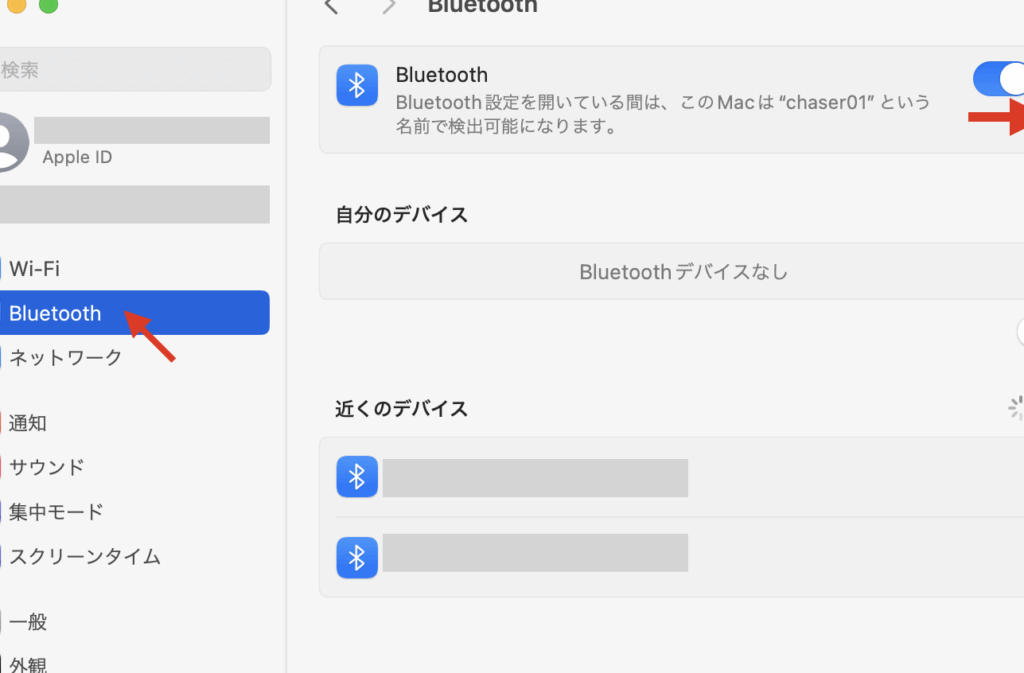Turn off the Bluetooth toggle switch
The height and width of the screenshot is (673, 1024).
click(999, 79)
